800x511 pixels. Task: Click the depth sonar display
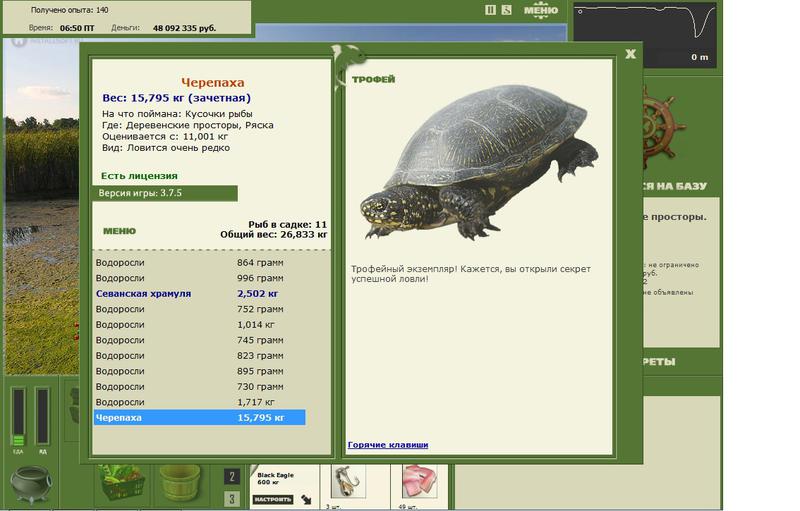click(645, 35)
